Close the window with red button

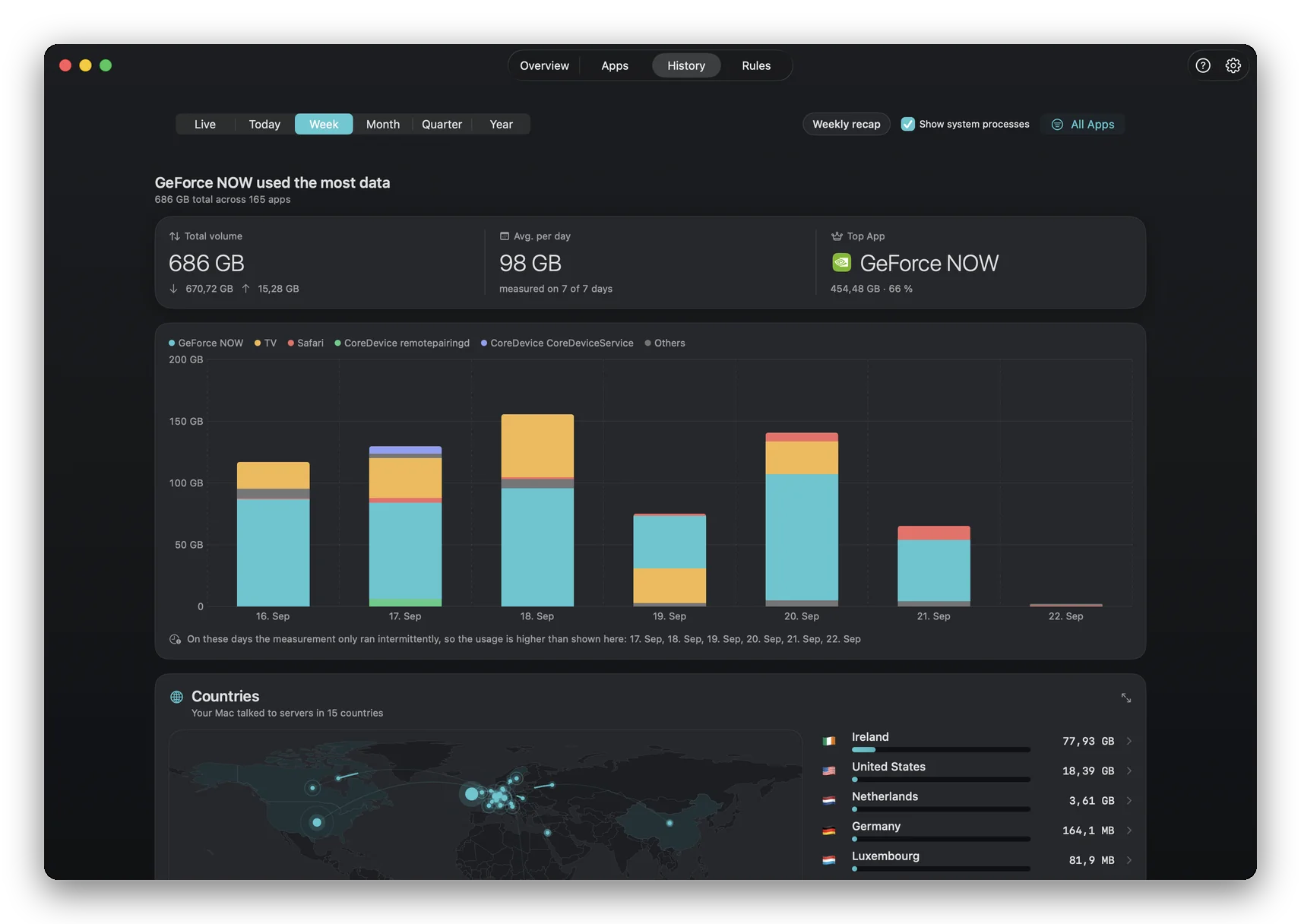pos(65,65)
